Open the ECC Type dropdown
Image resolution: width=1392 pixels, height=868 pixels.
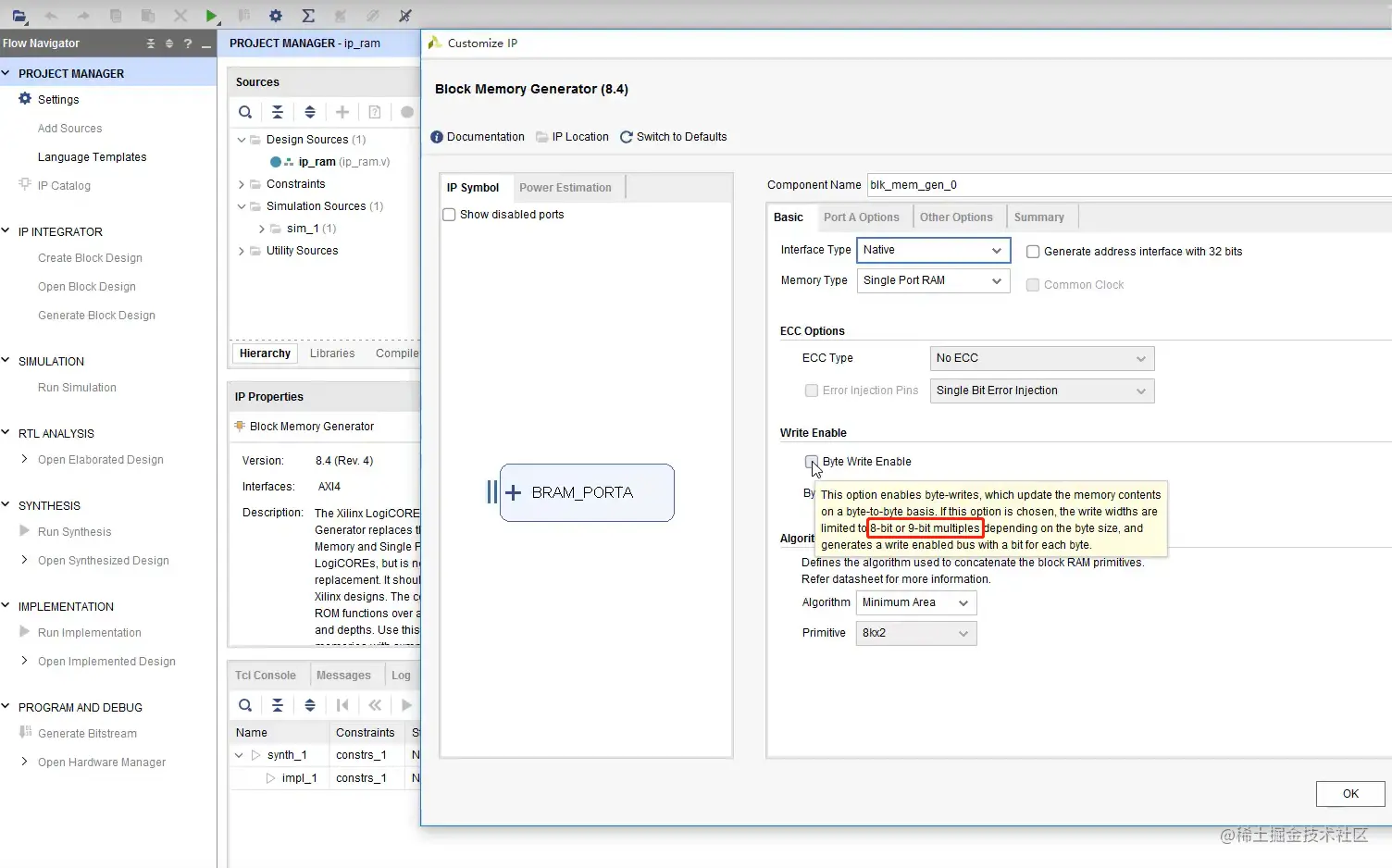coord(1042,358)
